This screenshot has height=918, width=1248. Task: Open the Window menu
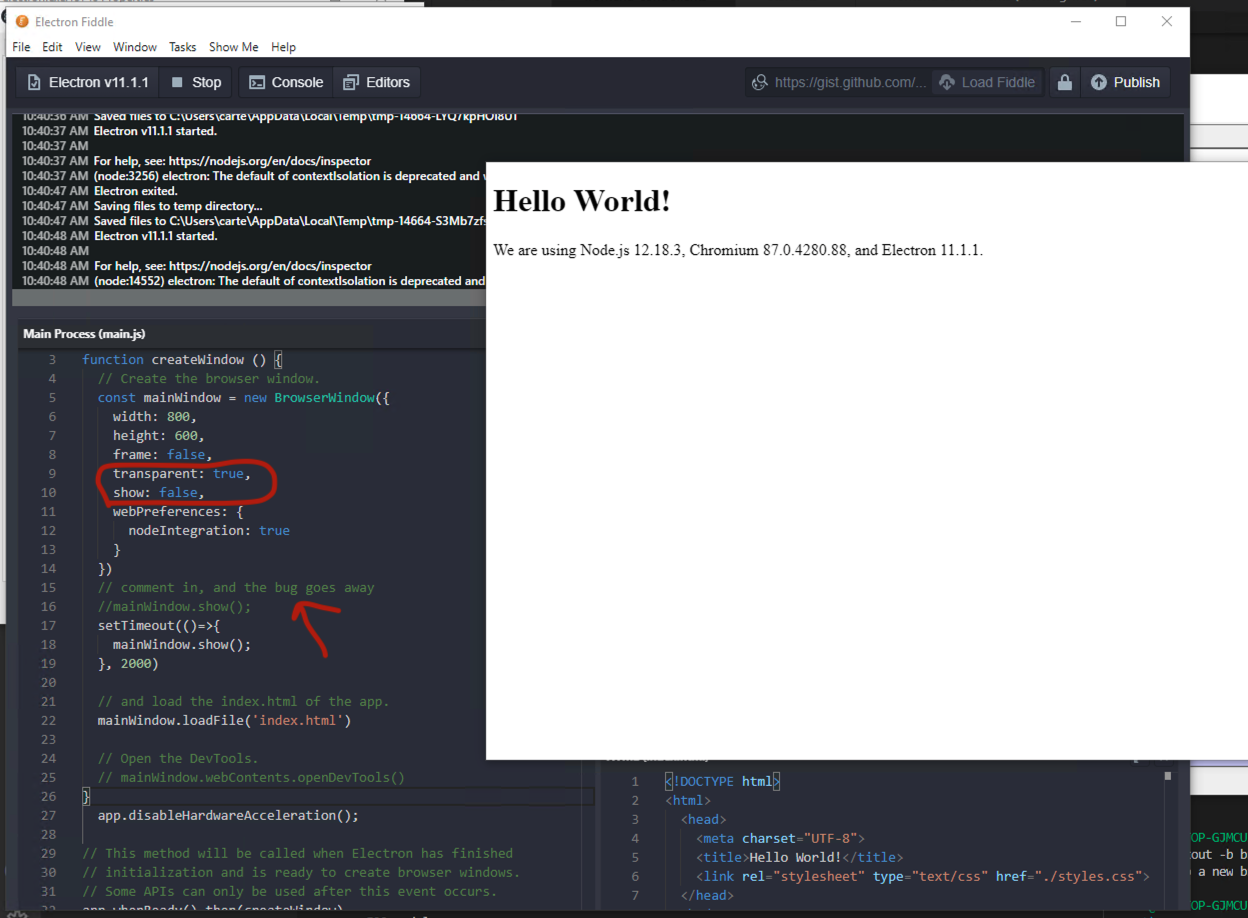point(135,47)
